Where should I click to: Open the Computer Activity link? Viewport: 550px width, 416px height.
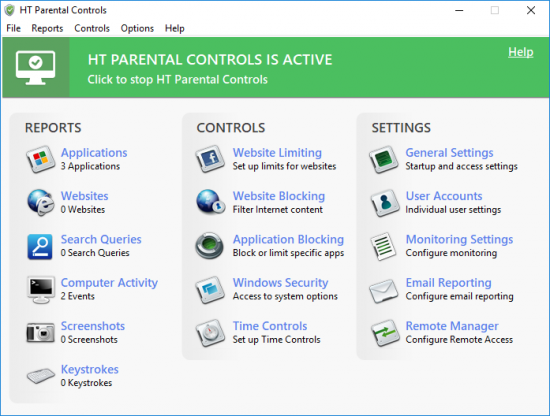click(x=109, y=283)
